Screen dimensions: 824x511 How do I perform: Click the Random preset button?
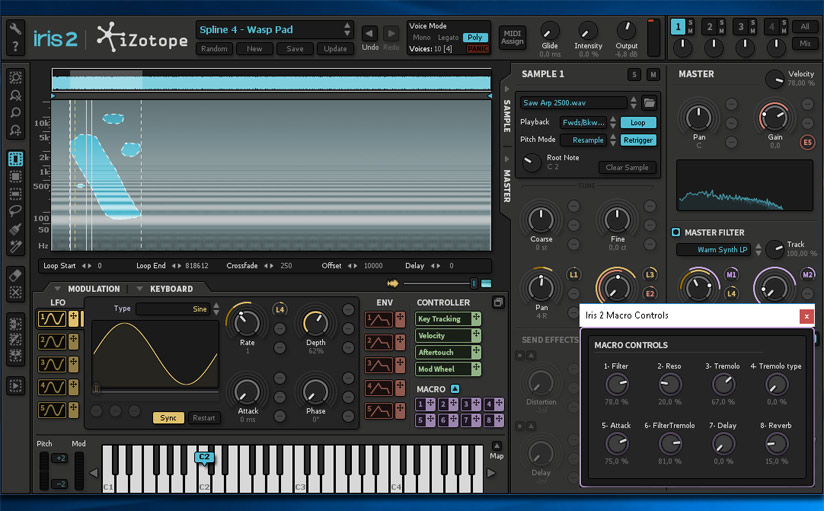click(214, 48)
